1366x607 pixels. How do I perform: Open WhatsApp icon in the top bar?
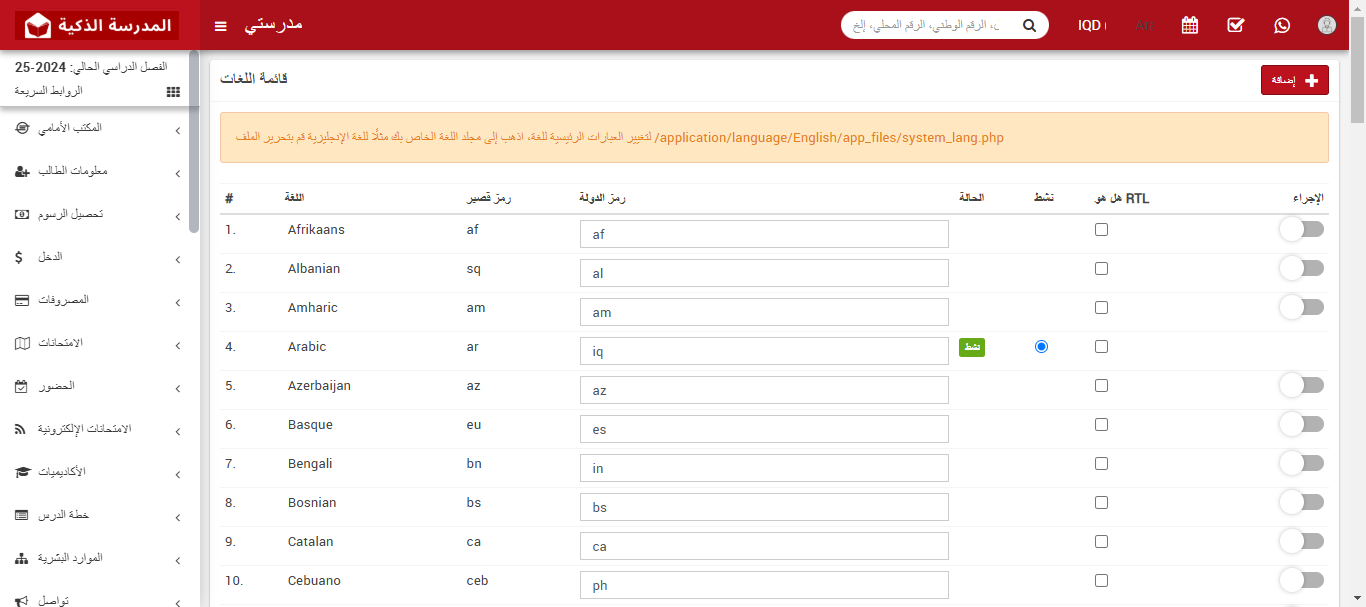tap(1282, 25)
